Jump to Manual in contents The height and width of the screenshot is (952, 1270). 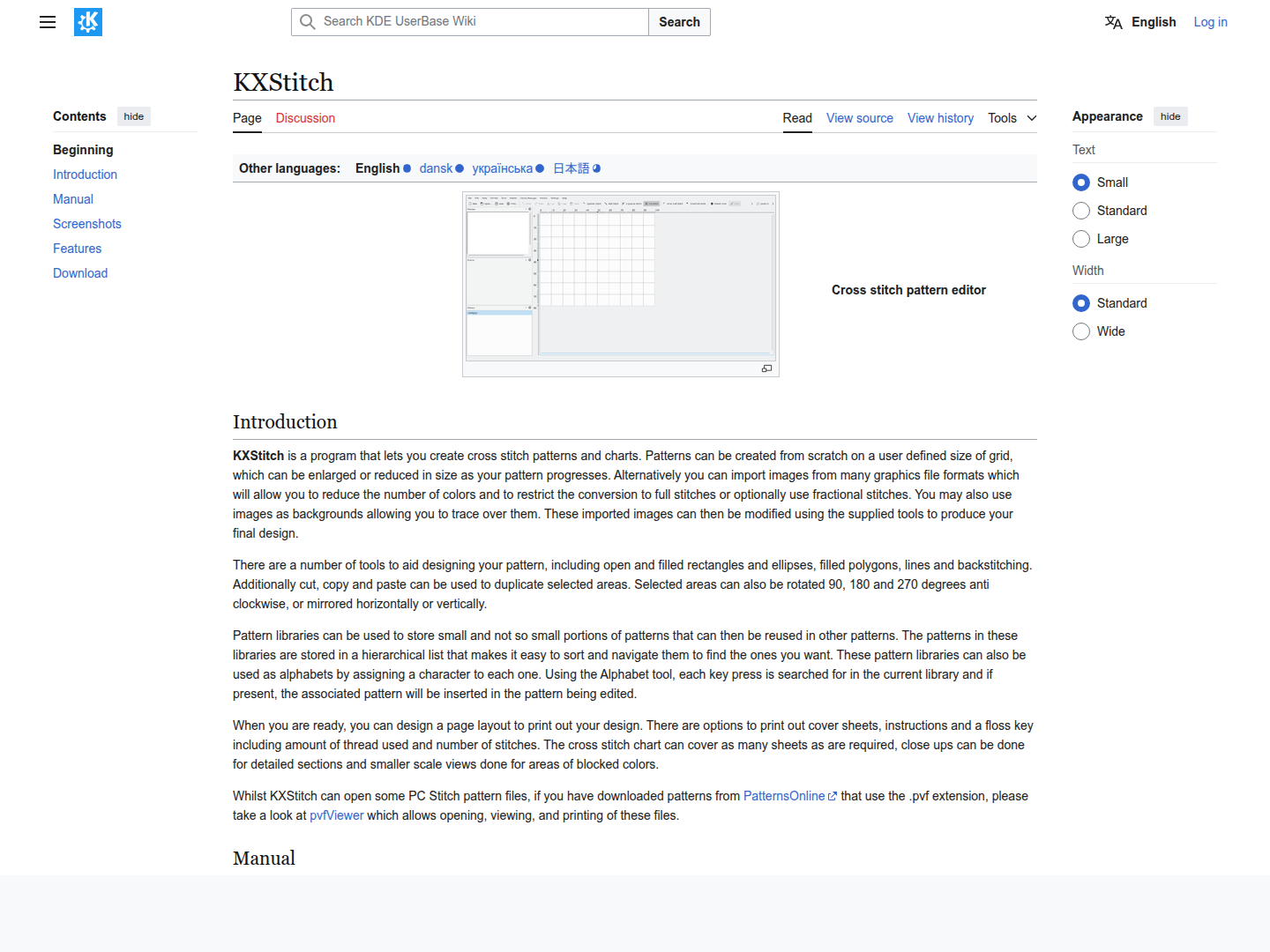coord(73,199)
